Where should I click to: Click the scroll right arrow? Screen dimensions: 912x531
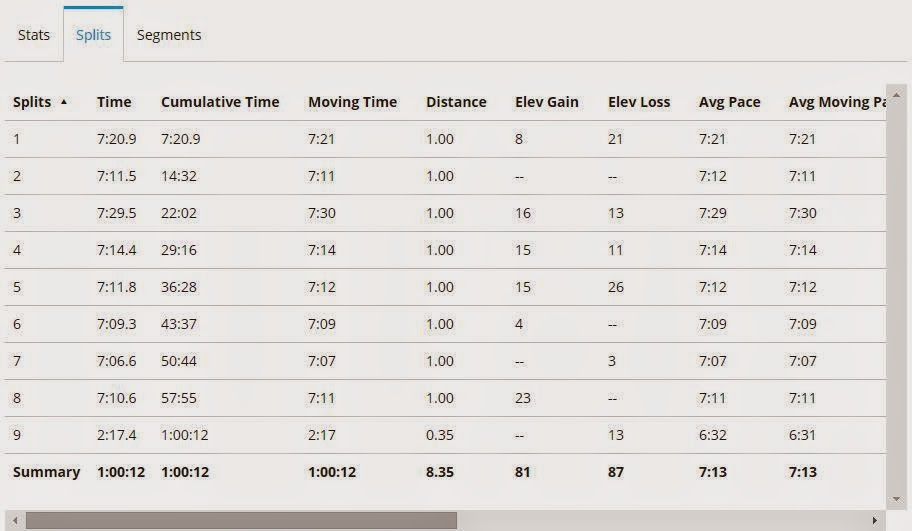876,521
